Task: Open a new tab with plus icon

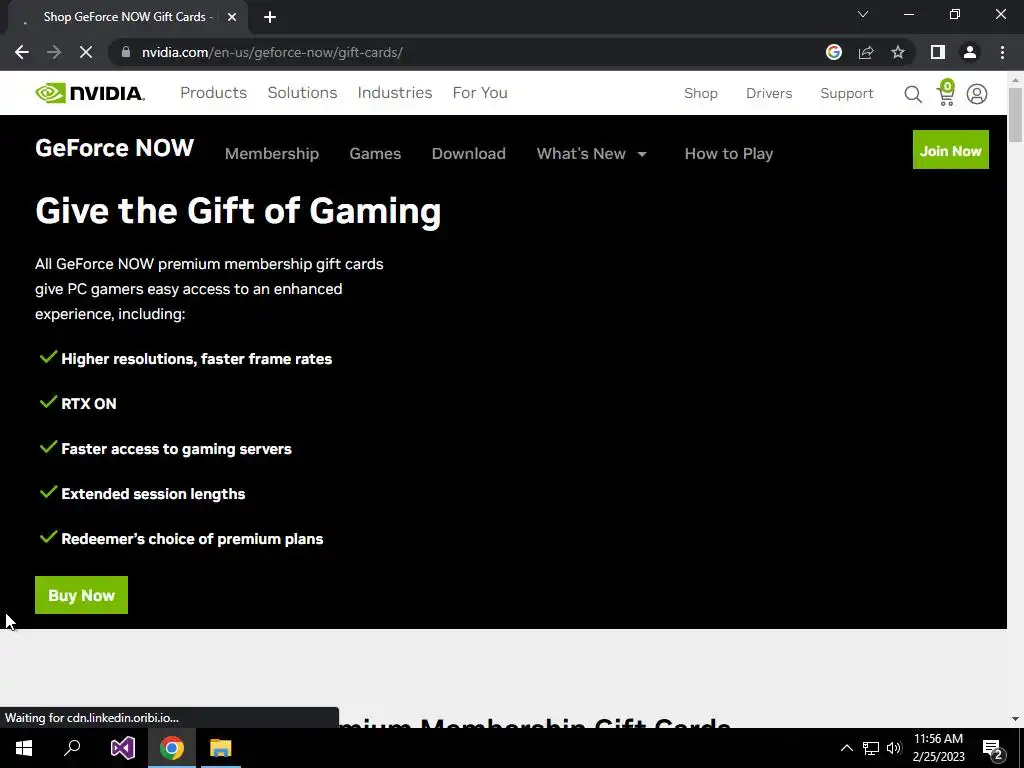Action: [x=270, y=17]
